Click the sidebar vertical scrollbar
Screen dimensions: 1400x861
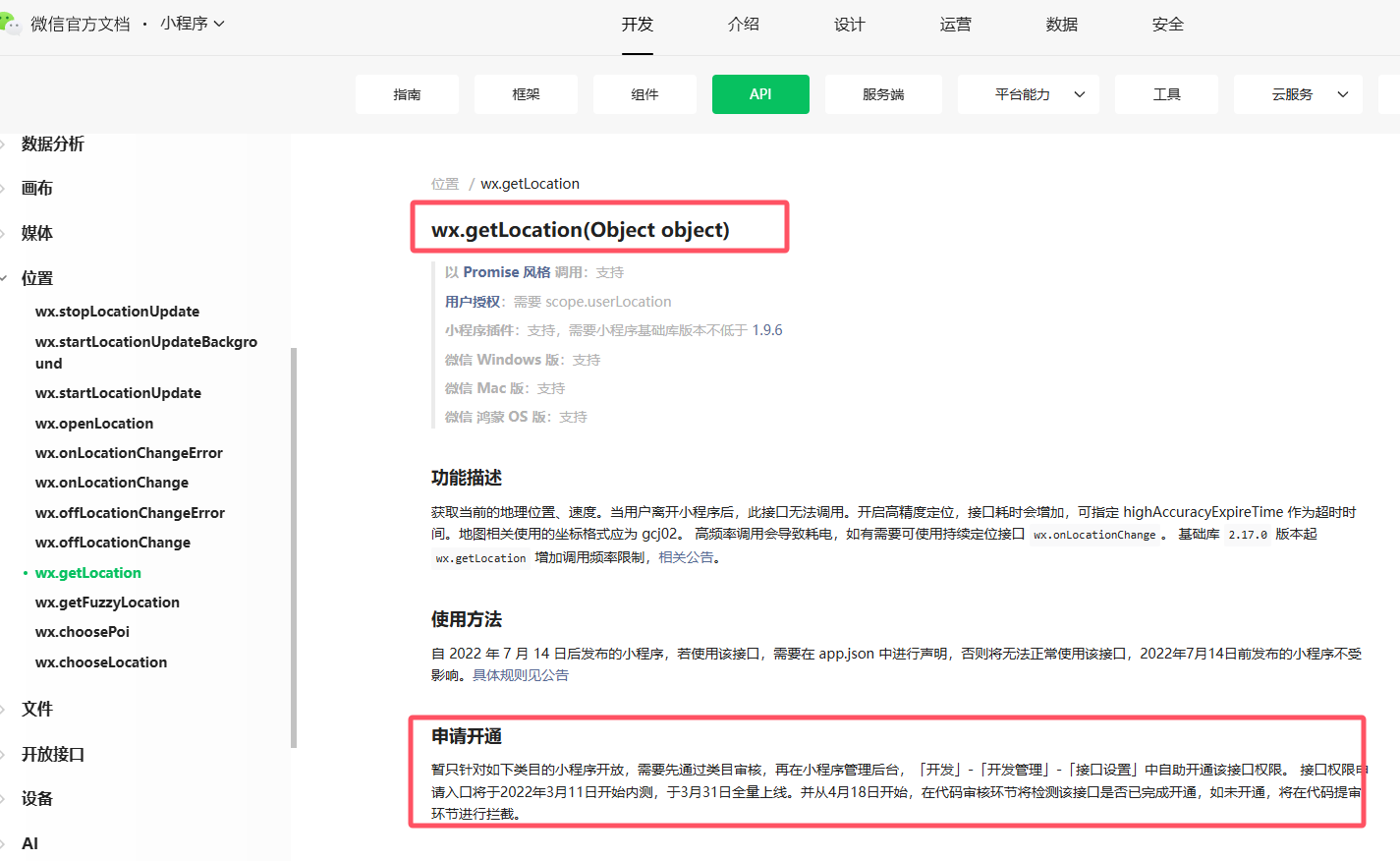click(x=294, y=546)
